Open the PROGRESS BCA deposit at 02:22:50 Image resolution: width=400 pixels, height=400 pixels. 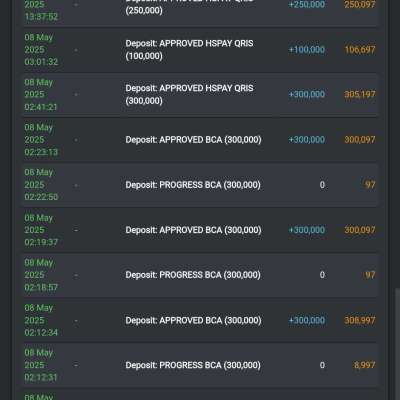tap(193, 185)
